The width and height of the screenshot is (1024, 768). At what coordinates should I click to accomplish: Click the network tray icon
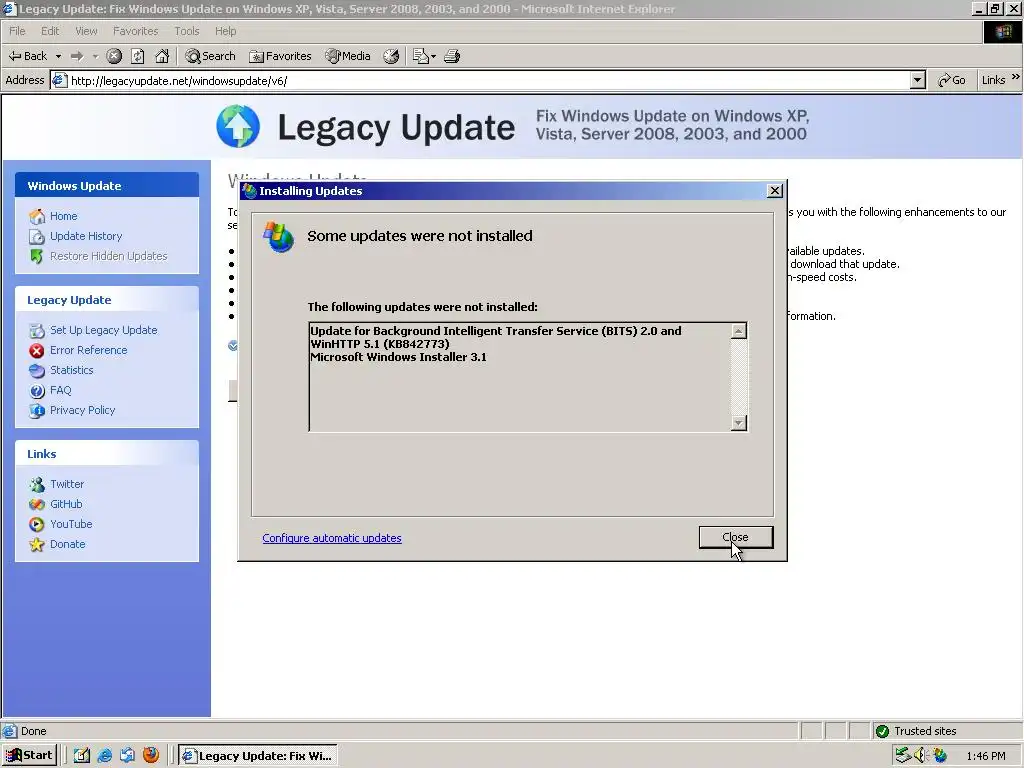[x=903, y=756]
